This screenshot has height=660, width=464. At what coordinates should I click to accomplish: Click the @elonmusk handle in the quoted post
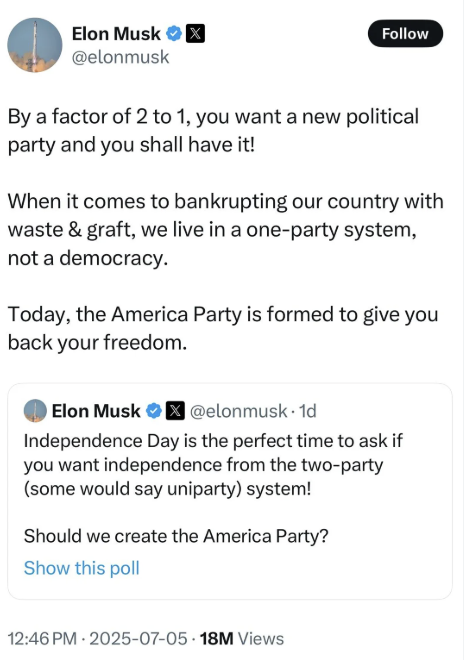coord(239,411)
